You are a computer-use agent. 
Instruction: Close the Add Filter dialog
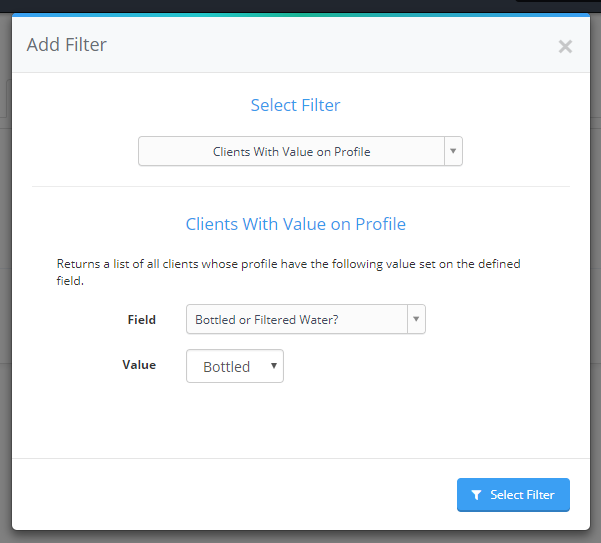tap(565, 46)
